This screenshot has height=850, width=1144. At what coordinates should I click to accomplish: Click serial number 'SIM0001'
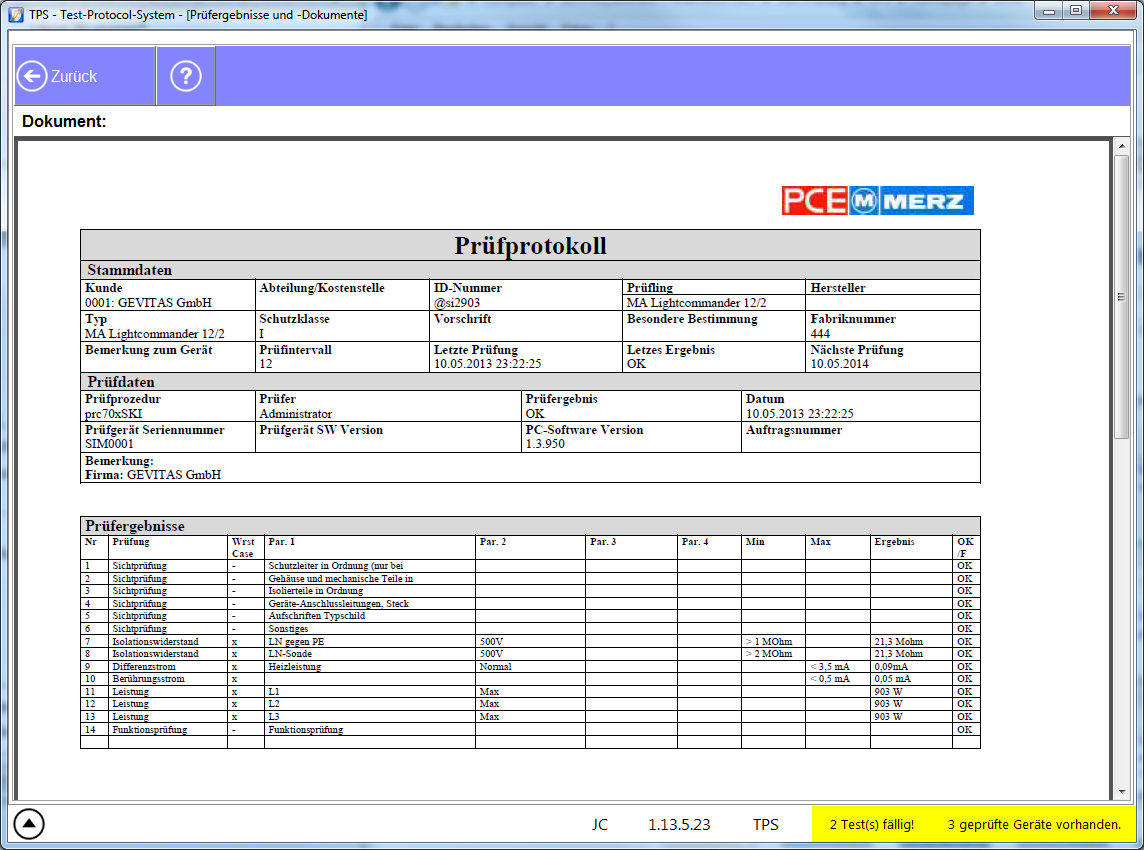[x=109, y=444]
